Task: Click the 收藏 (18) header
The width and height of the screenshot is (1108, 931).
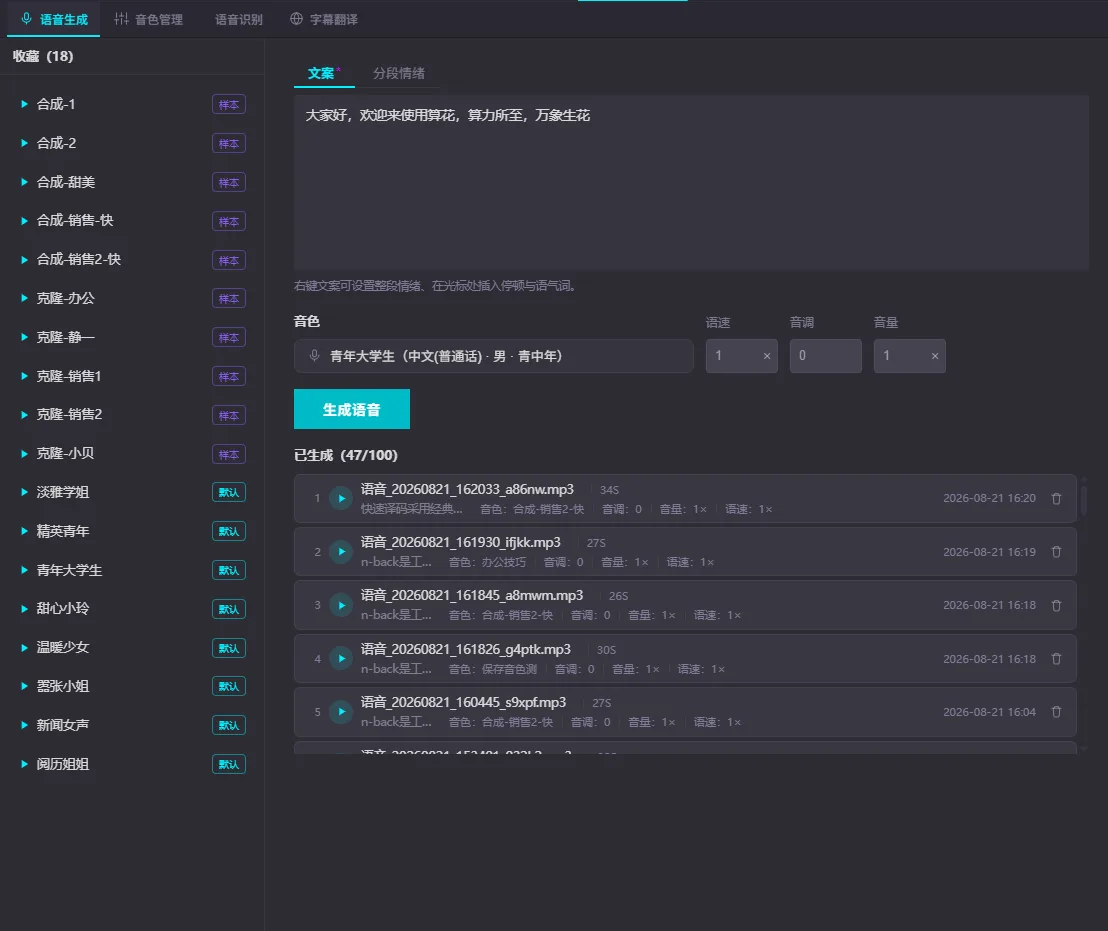Action: (x=43, y=57)
